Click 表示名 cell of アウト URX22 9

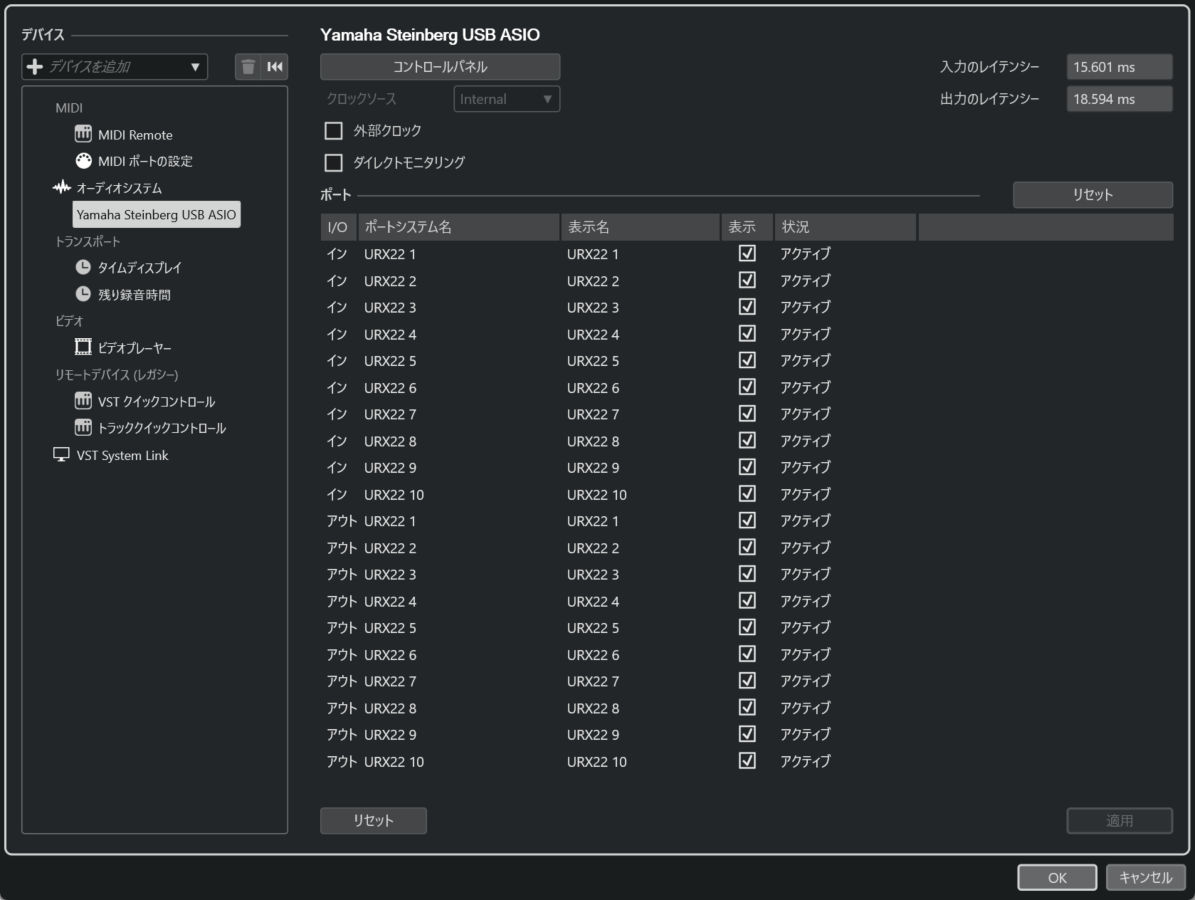click(593, 735)
